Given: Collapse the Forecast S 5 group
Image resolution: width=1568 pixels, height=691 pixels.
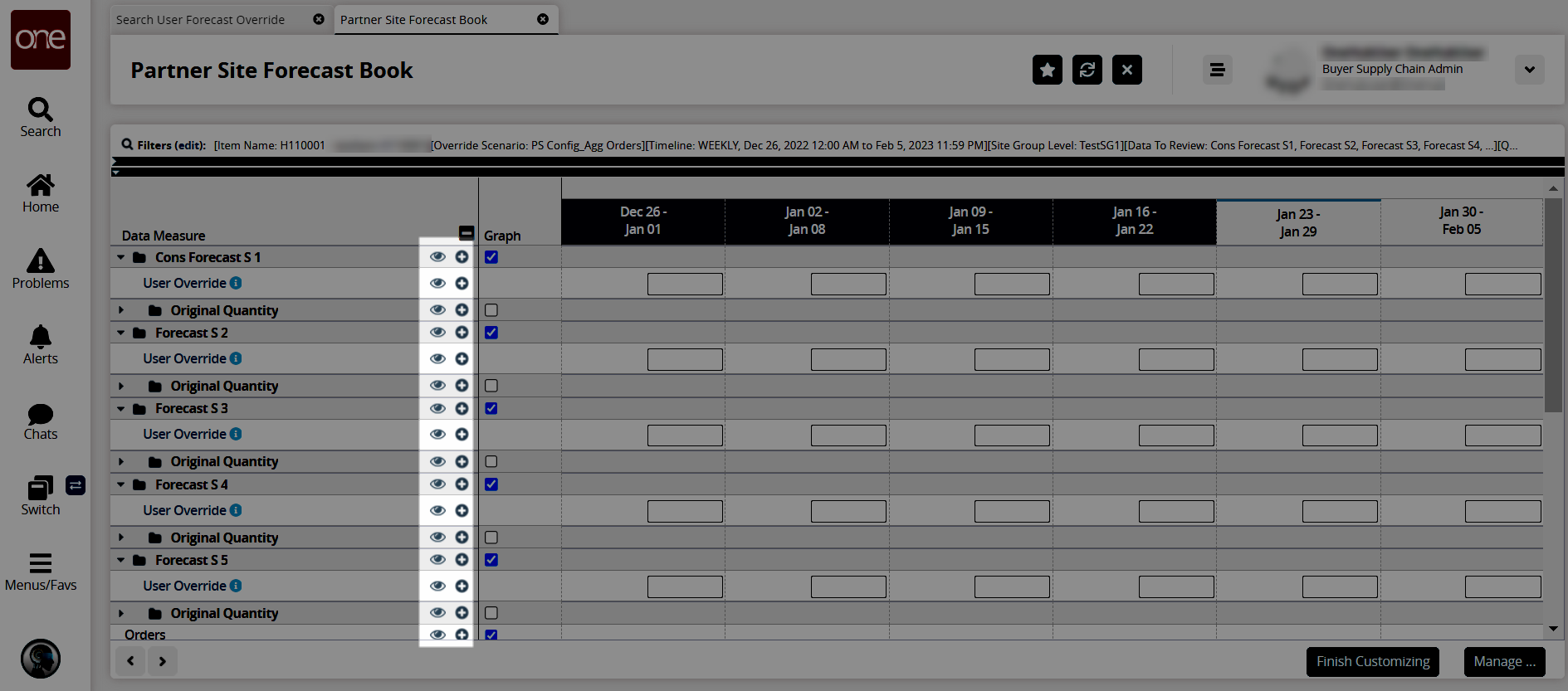Looking at the screenshot, I should [x=121, y=560].
